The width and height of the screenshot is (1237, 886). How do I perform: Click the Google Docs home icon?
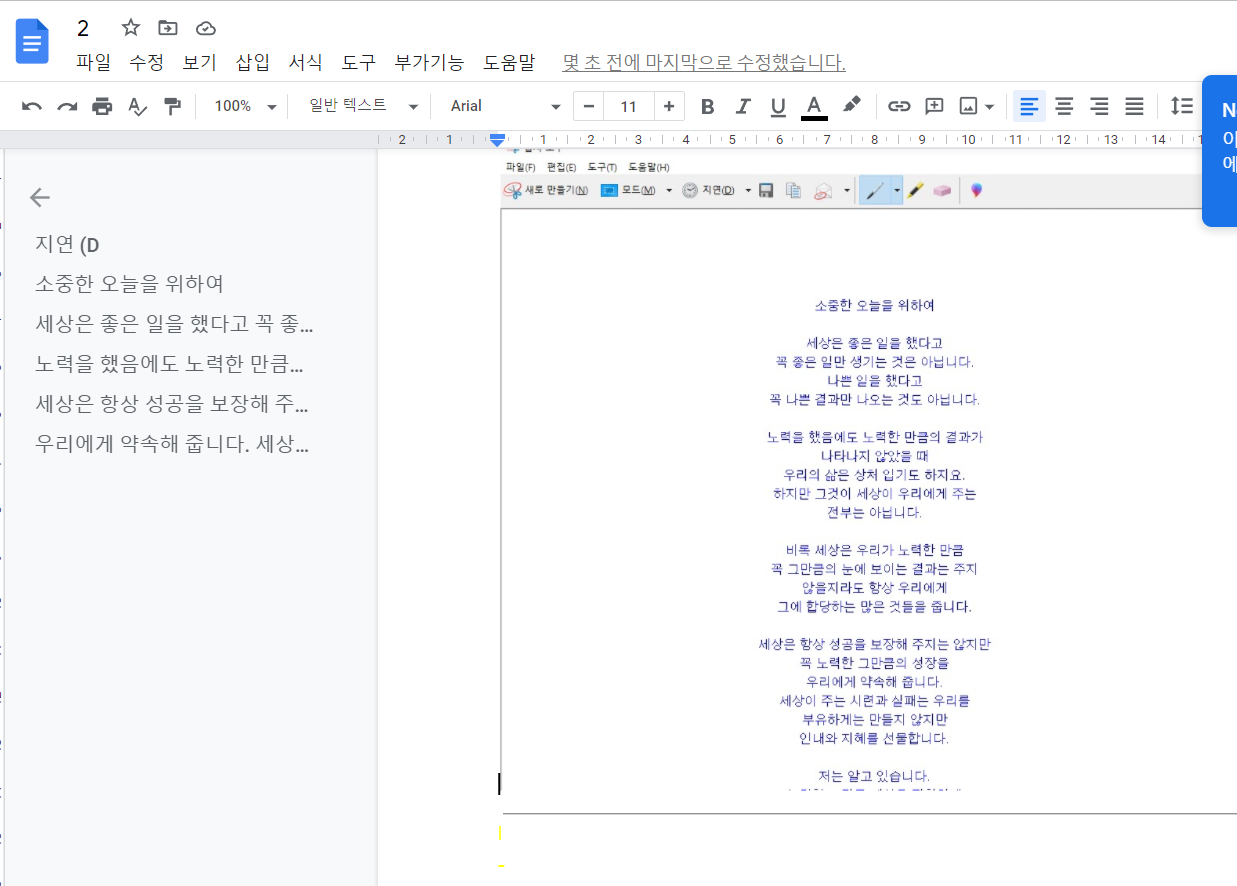(x=32, y=41)
